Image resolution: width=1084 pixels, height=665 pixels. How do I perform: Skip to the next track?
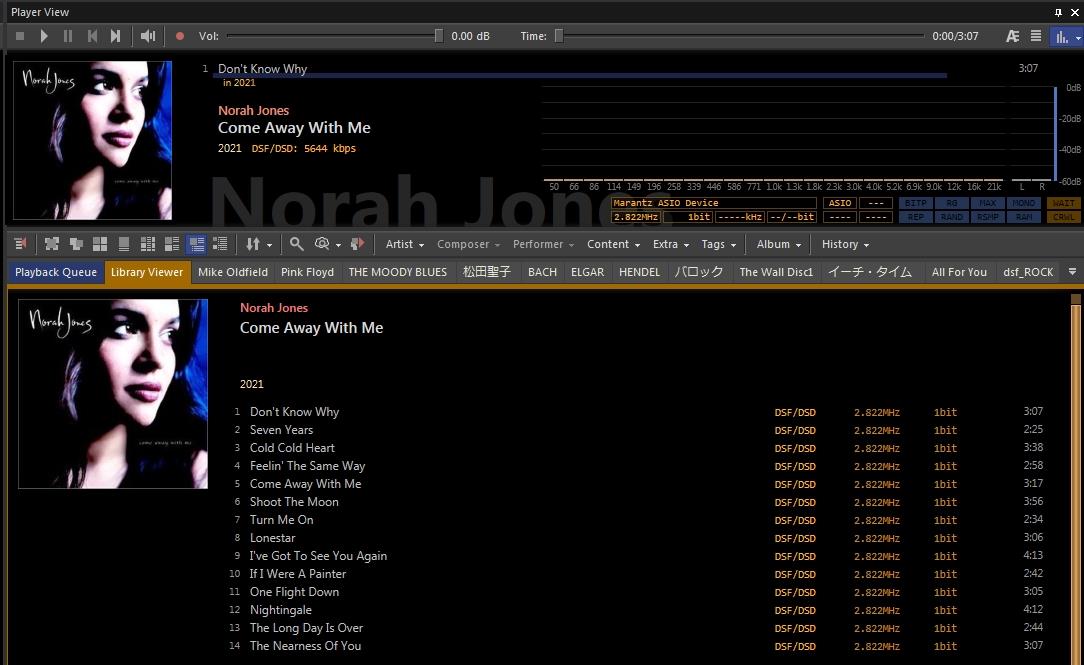115,36
